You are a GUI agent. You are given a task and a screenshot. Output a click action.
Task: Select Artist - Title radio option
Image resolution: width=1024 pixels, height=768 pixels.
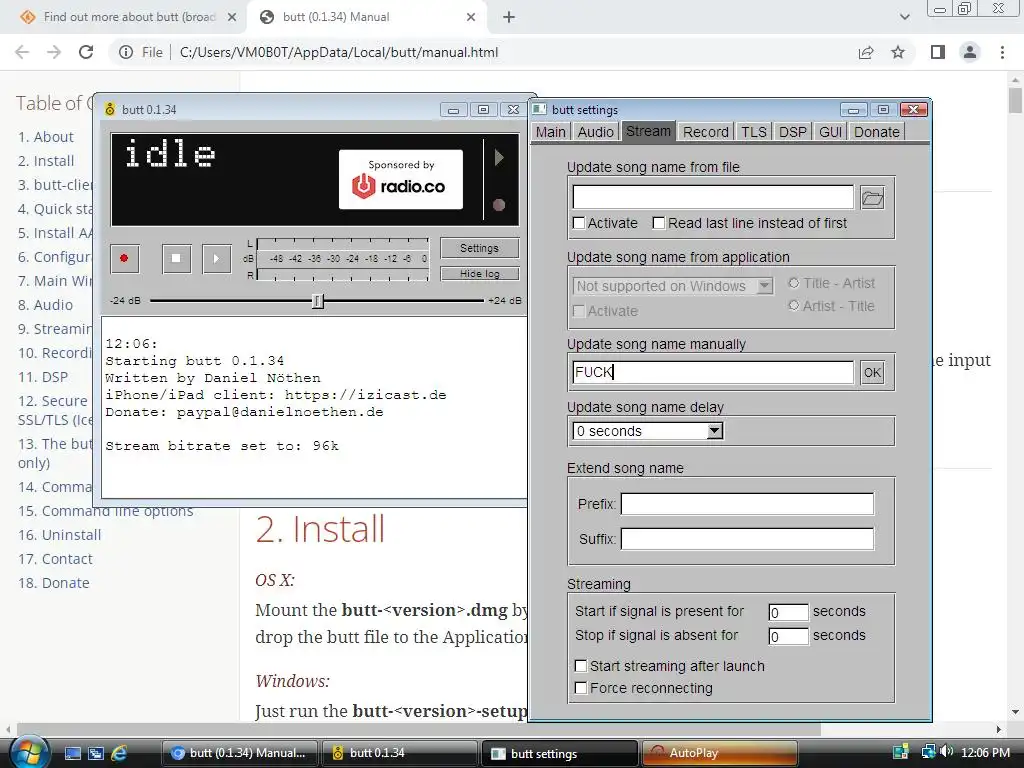click(793, 306)
